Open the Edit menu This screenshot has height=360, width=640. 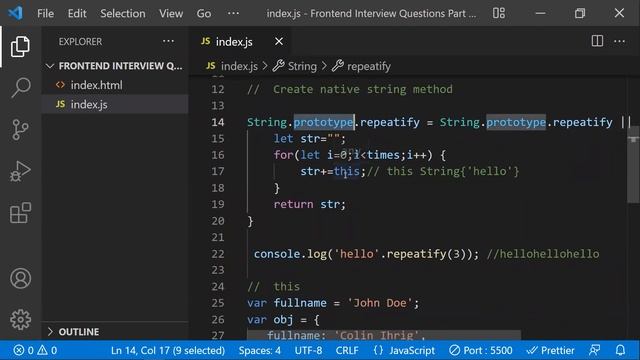click(x=77, y=13)
